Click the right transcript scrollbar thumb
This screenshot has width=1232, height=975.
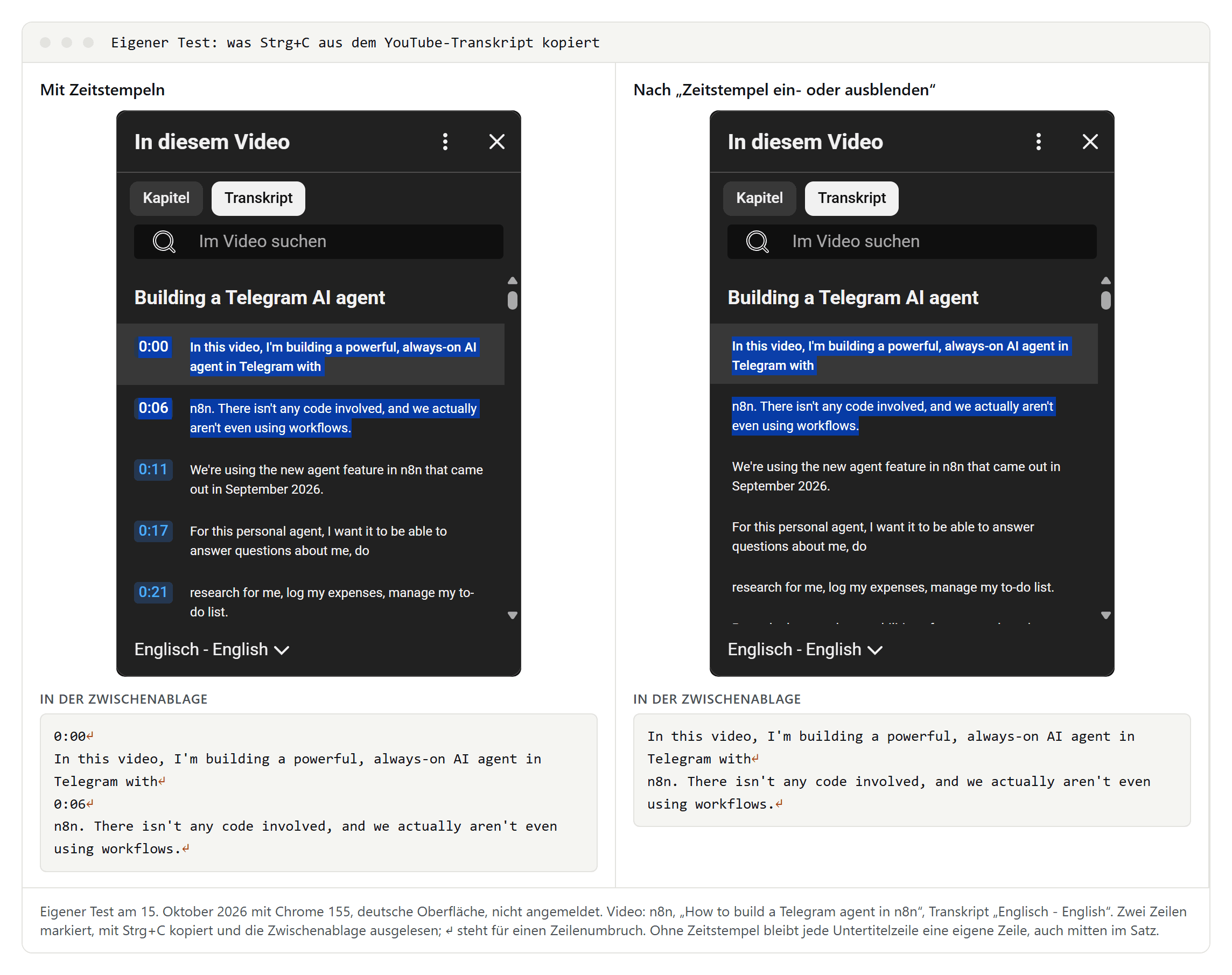[1105, 300]
